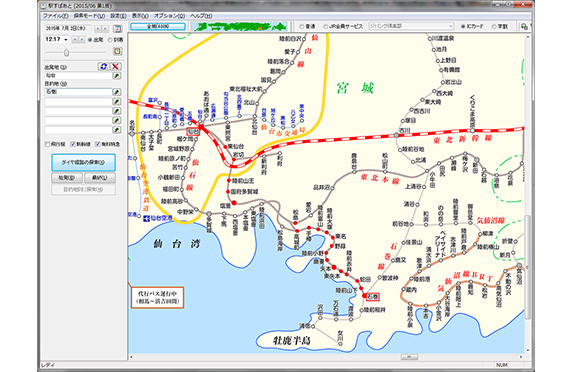Open the ヘルプ menu
570x372 pixels.
click(201, 16)
